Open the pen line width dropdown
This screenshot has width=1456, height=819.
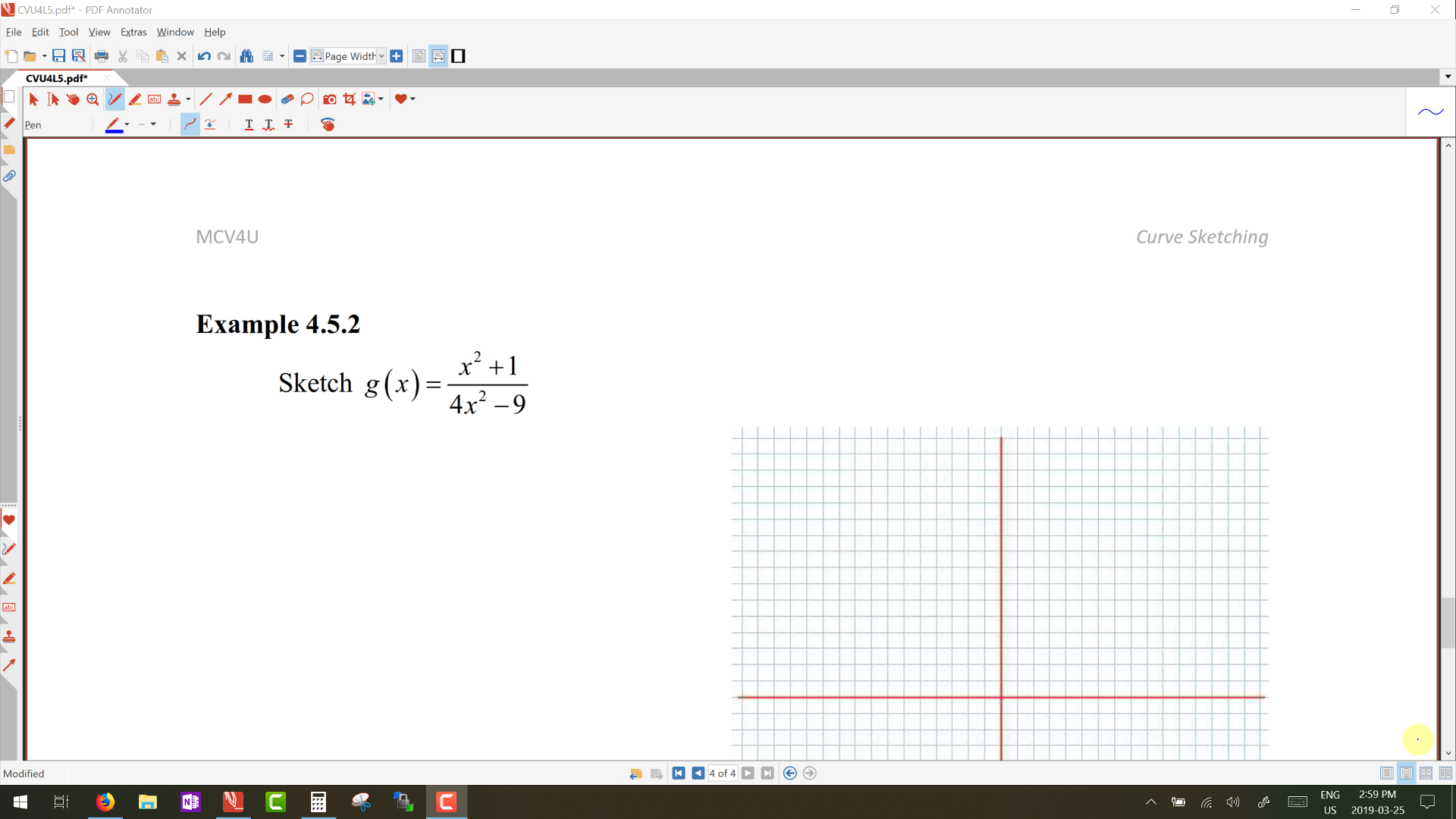(x=153, y=124)
